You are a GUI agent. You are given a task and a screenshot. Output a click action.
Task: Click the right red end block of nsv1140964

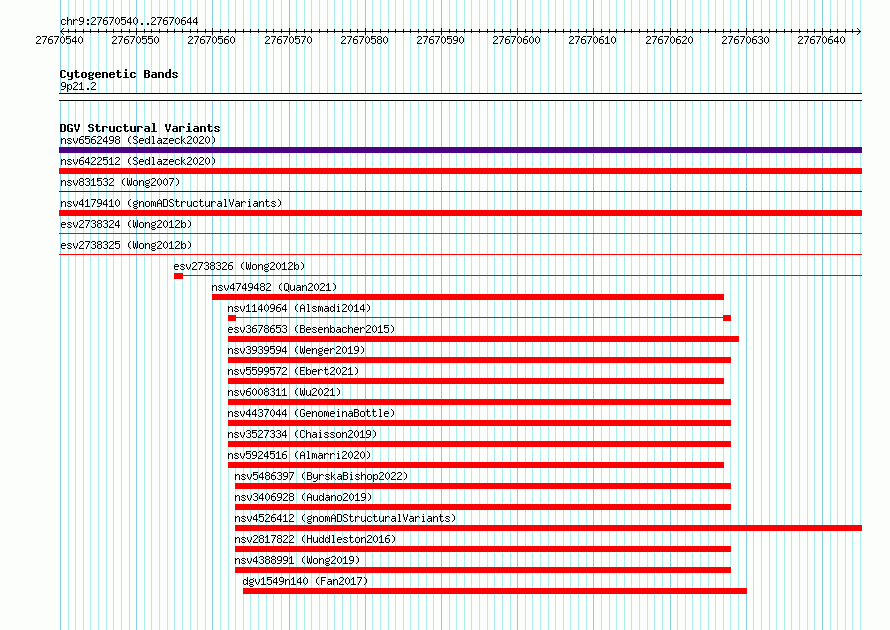727,318
